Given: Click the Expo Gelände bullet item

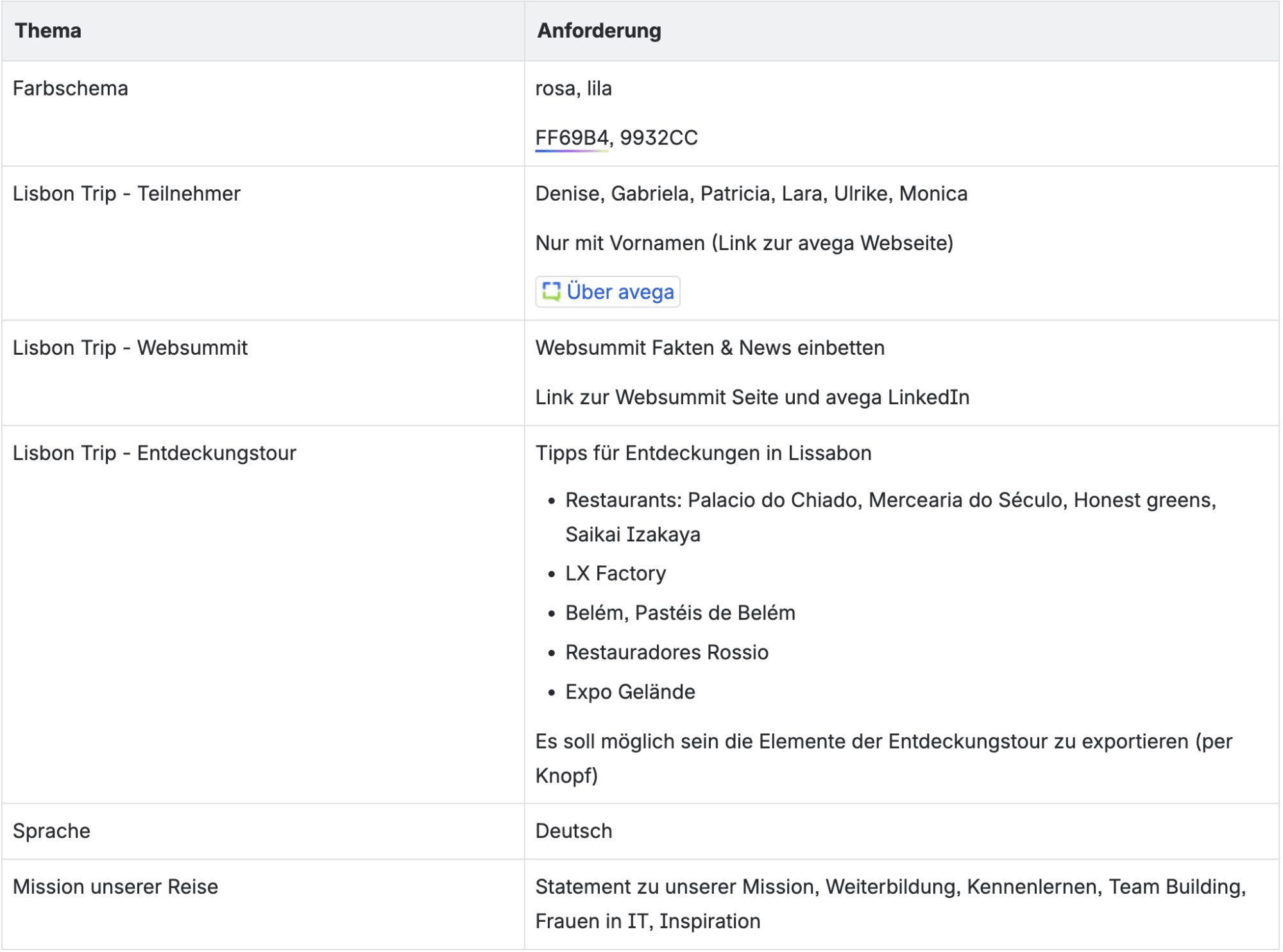Looking at the screenshot, I should click(x=630, y=692).
